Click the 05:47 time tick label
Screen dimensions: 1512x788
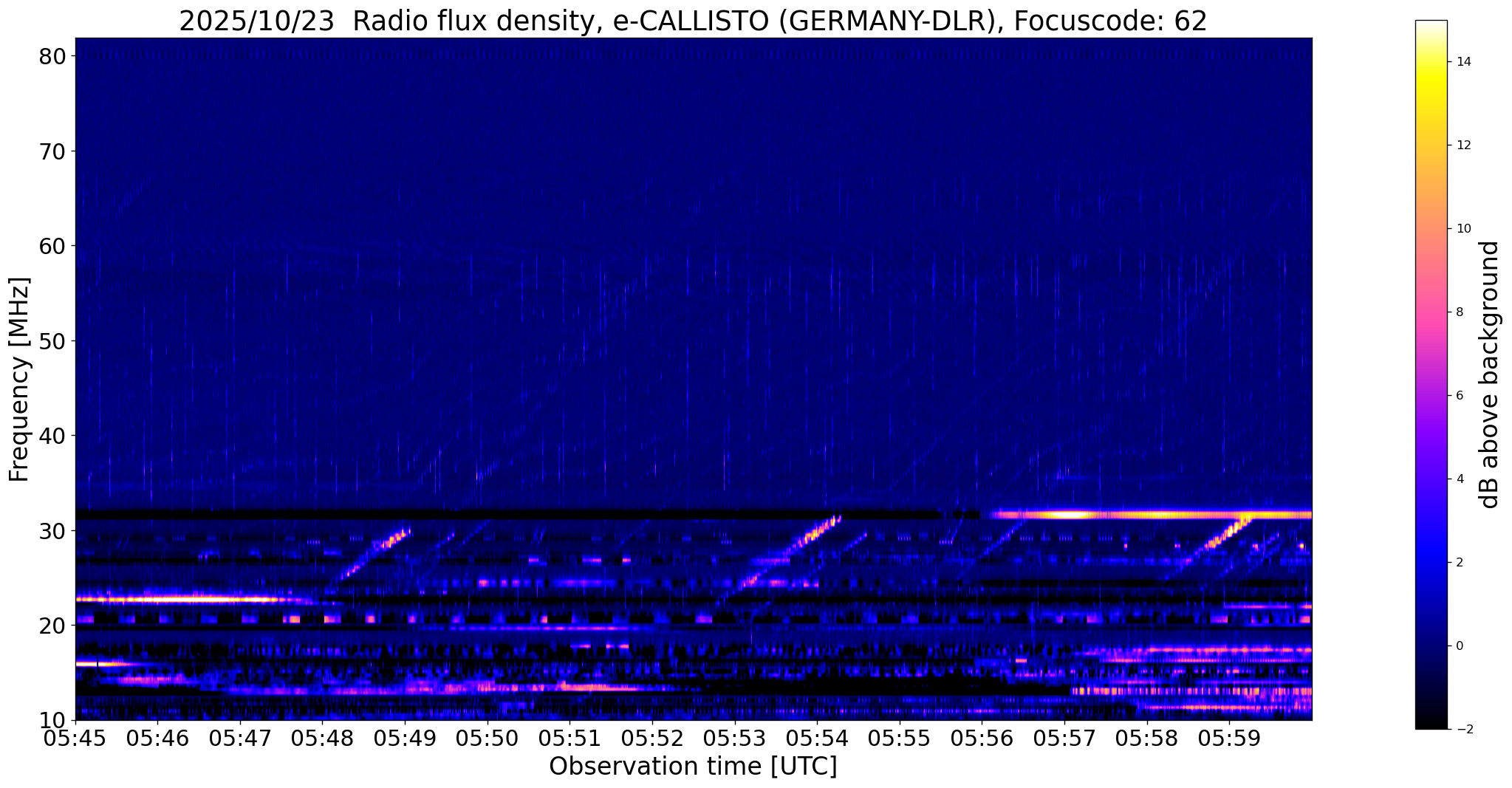point(240,739)
